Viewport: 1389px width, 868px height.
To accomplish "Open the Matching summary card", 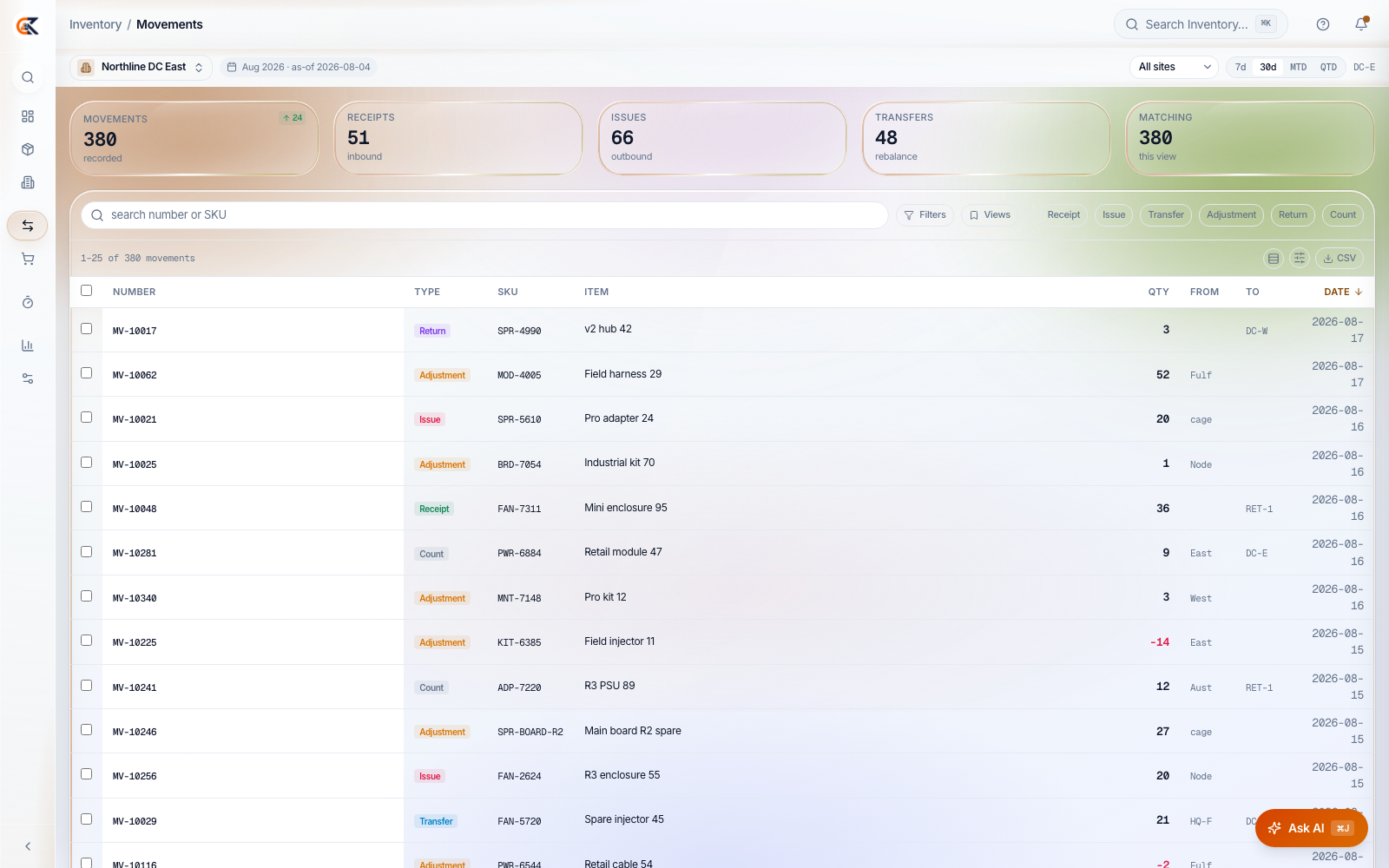I will [1250, 139].
